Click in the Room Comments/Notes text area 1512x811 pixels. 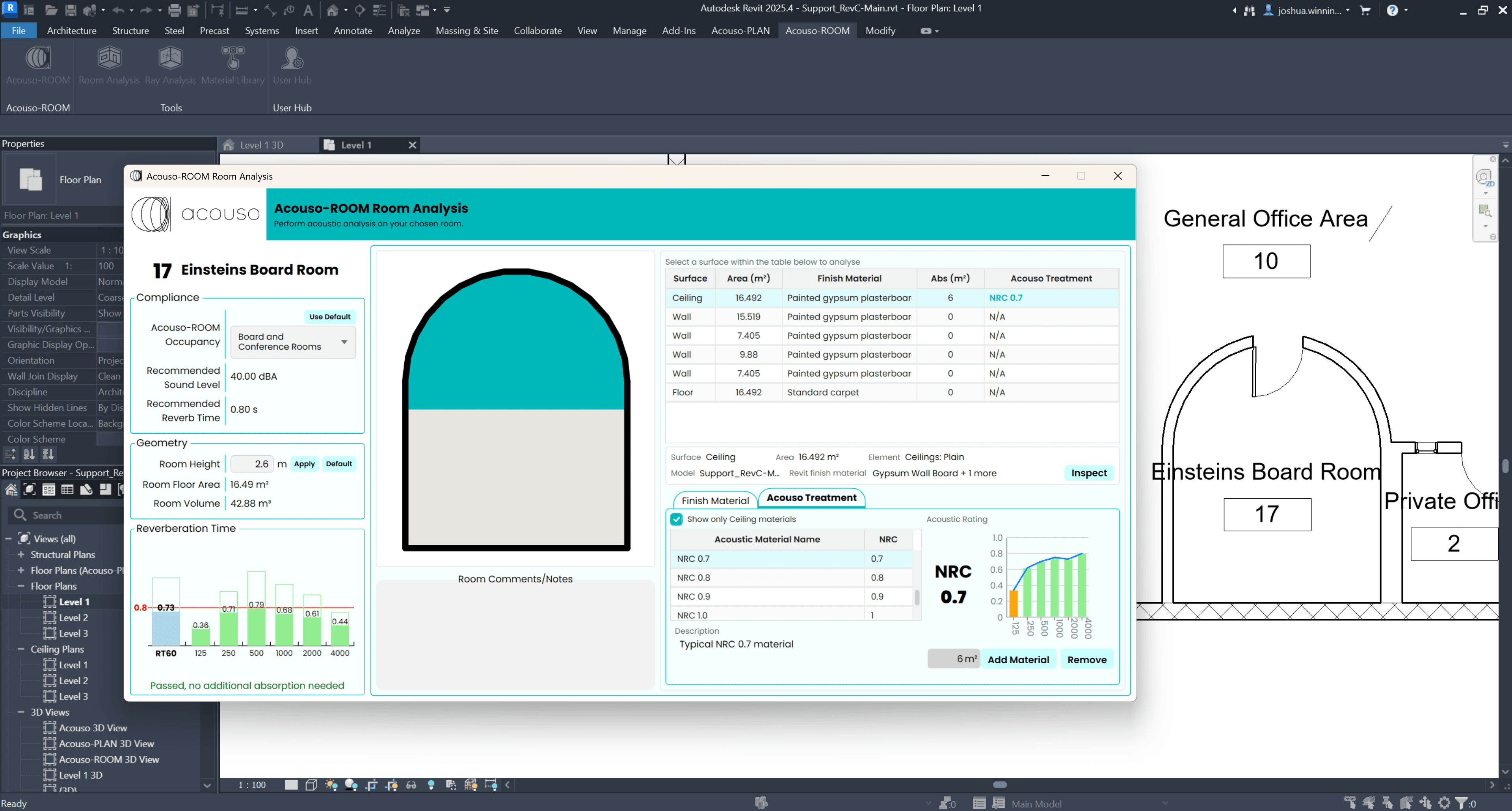pyautogui.click(x=515, y=635)
